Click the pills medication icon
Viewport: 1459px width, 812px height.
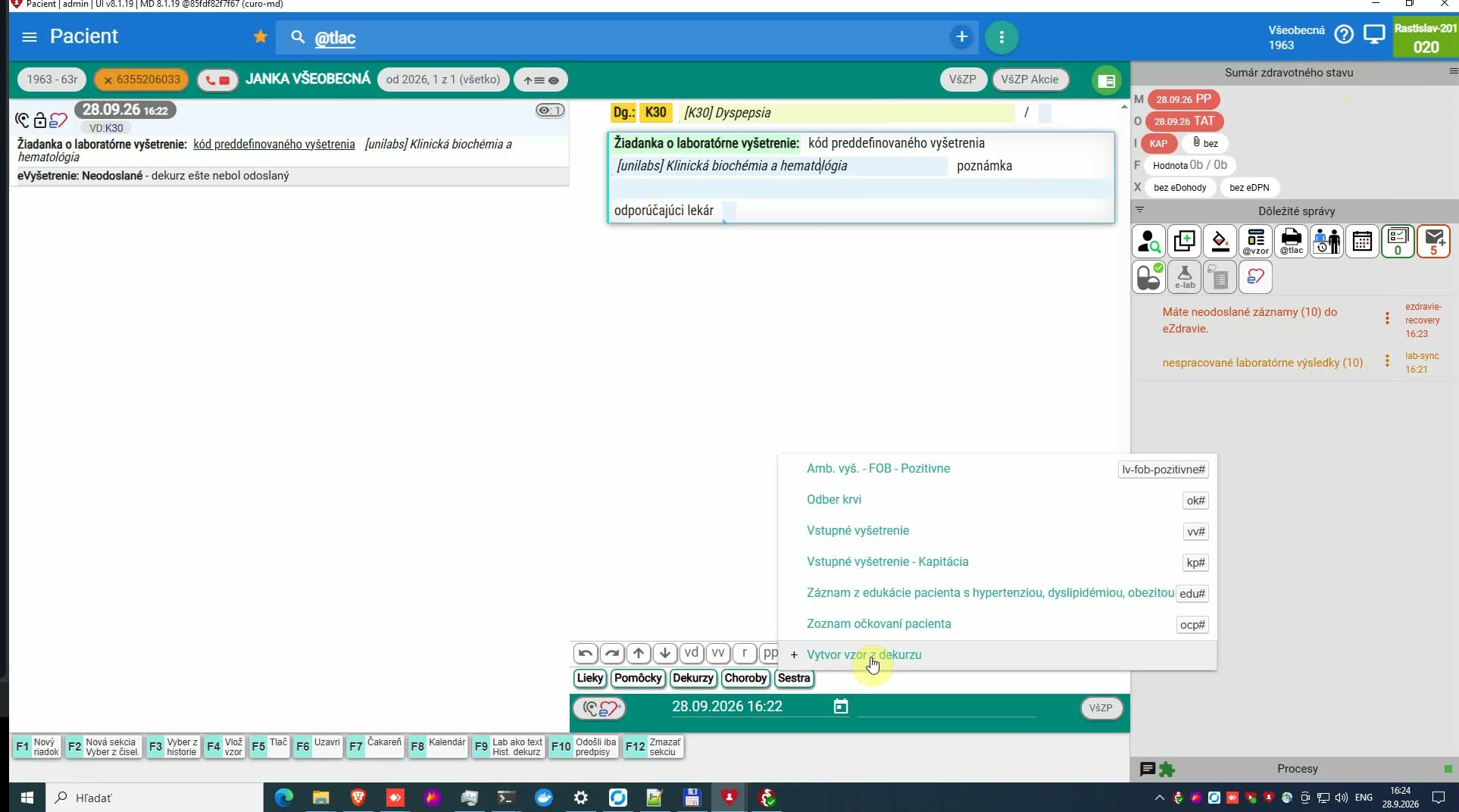point(1148,277)
